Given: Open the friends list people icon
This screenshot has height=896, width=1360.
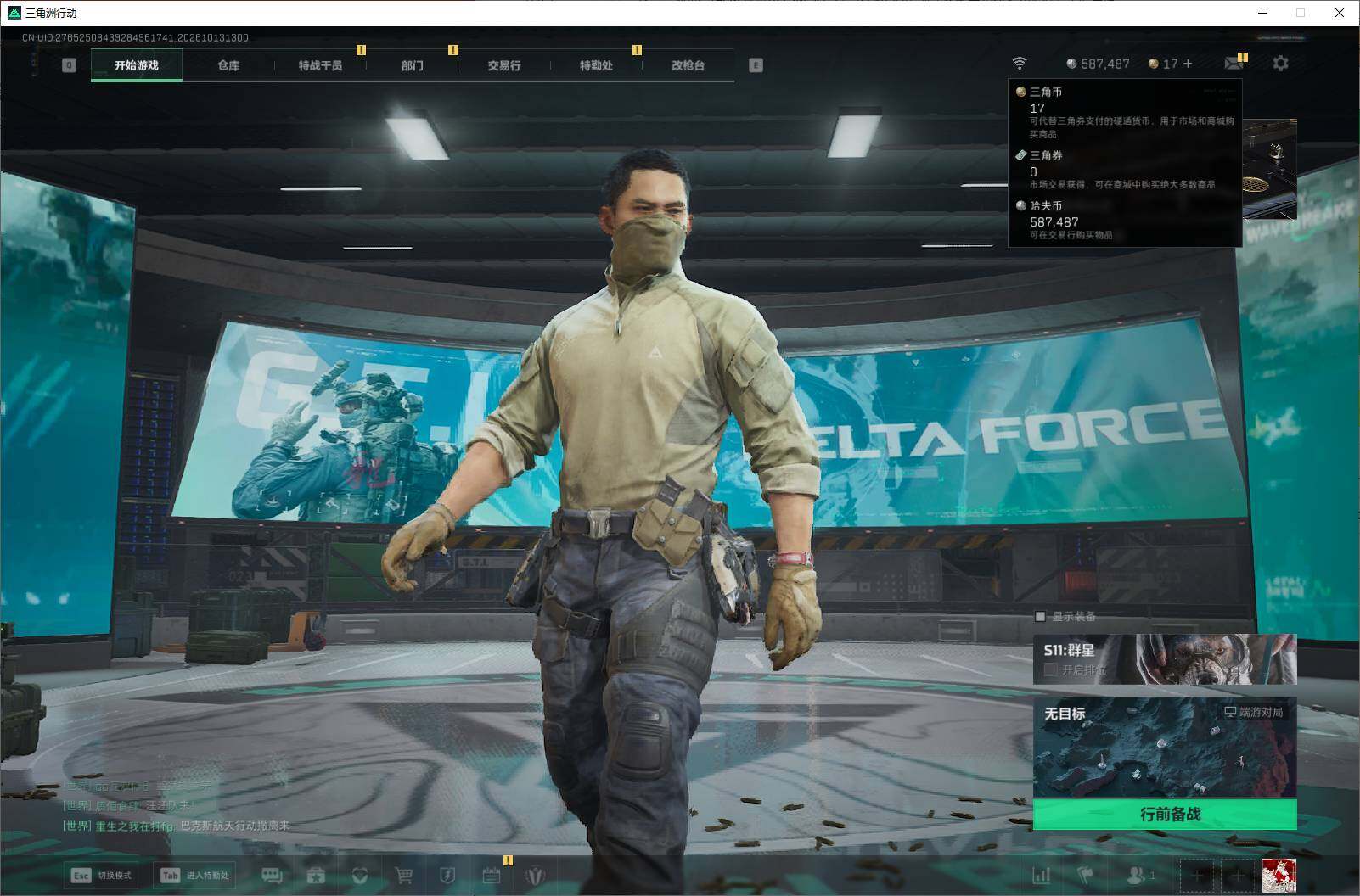Looking at the screenshot, I should [x=1139, y=875].
